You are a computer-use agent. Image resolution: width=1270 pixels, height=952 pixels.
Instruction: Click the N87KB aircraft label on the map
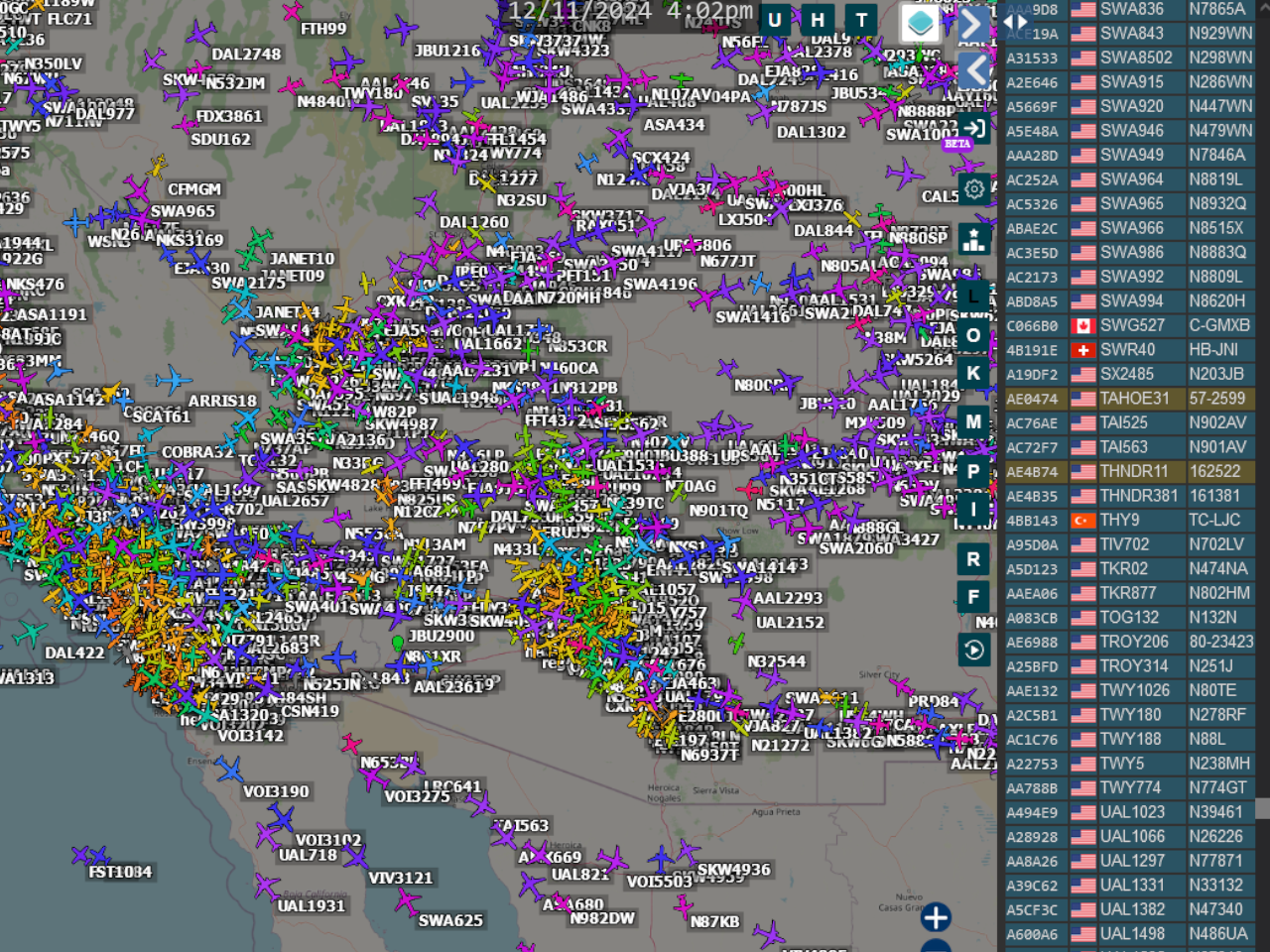715,921
